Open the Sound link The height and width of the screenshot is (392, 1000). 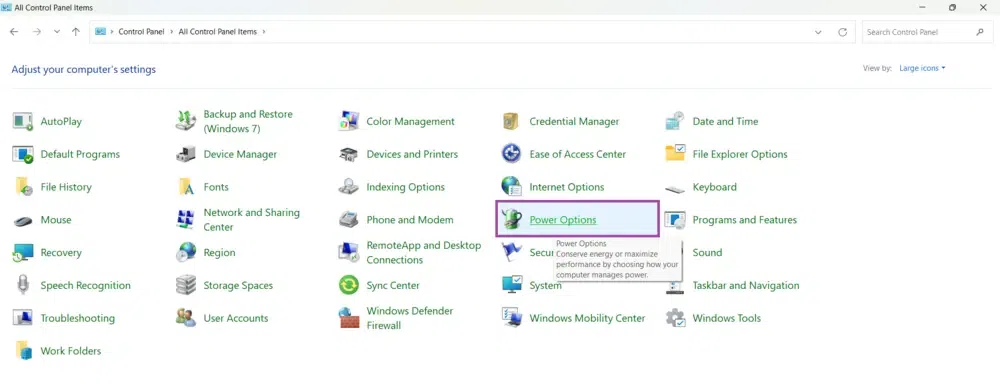point(707,252)
